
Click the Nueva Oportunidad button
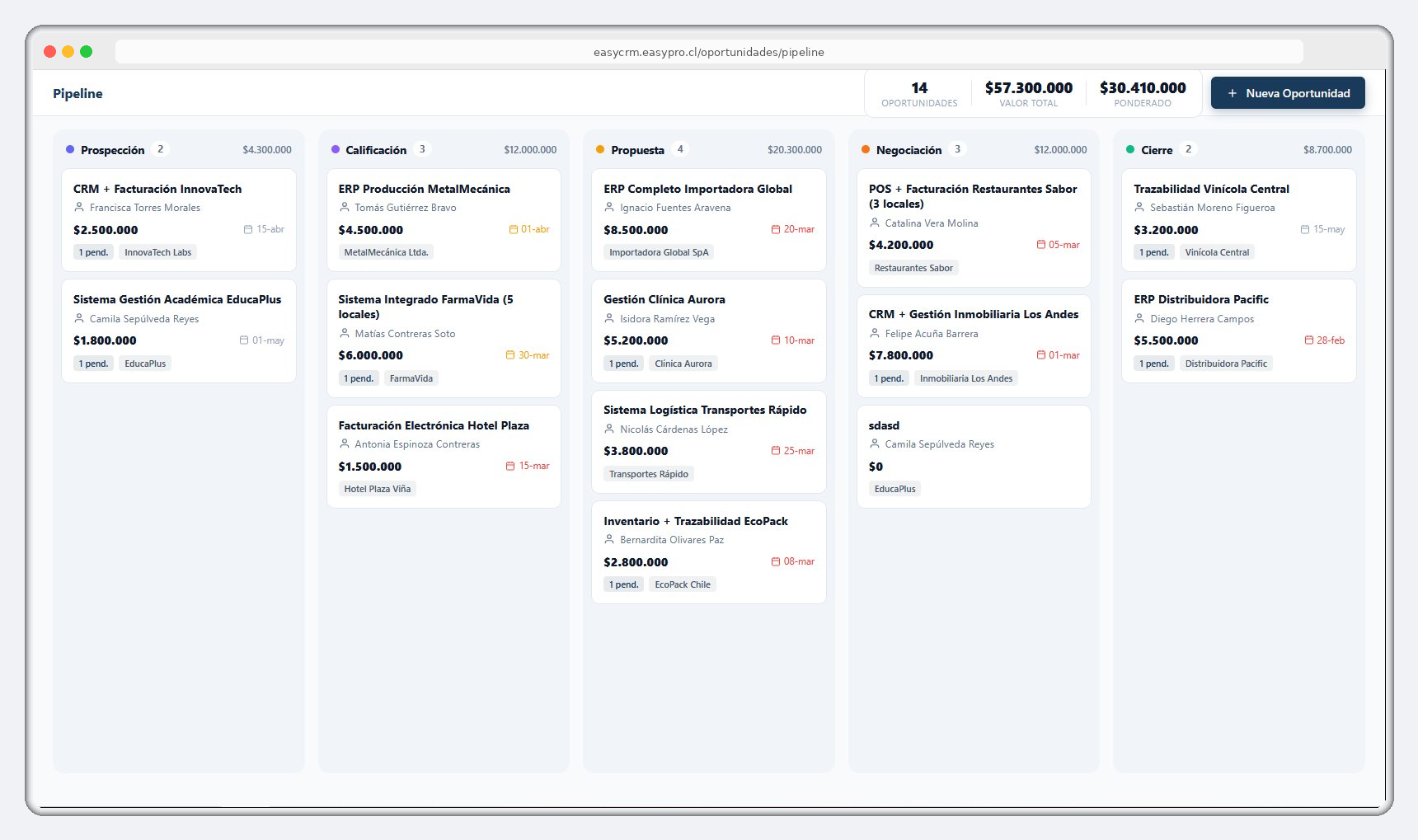click(x=1287, y=93)
